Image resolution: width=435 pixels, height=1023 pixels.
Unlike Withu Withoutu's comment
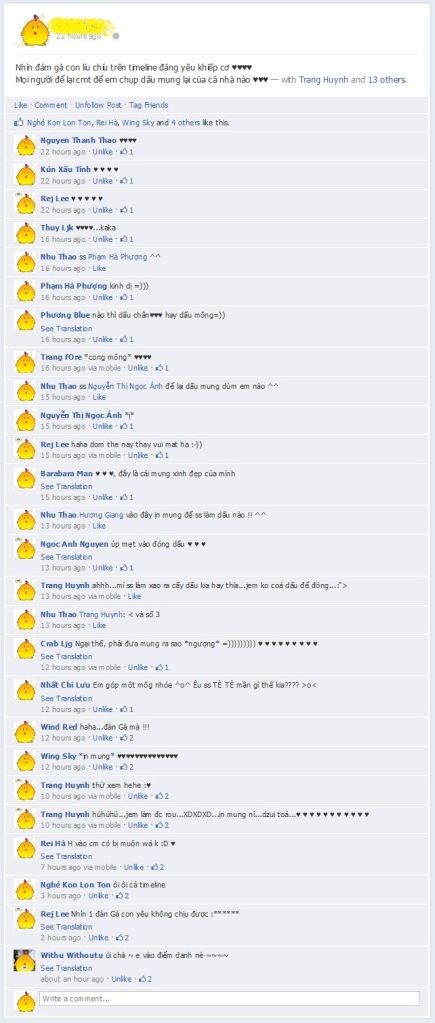(121, 979)
